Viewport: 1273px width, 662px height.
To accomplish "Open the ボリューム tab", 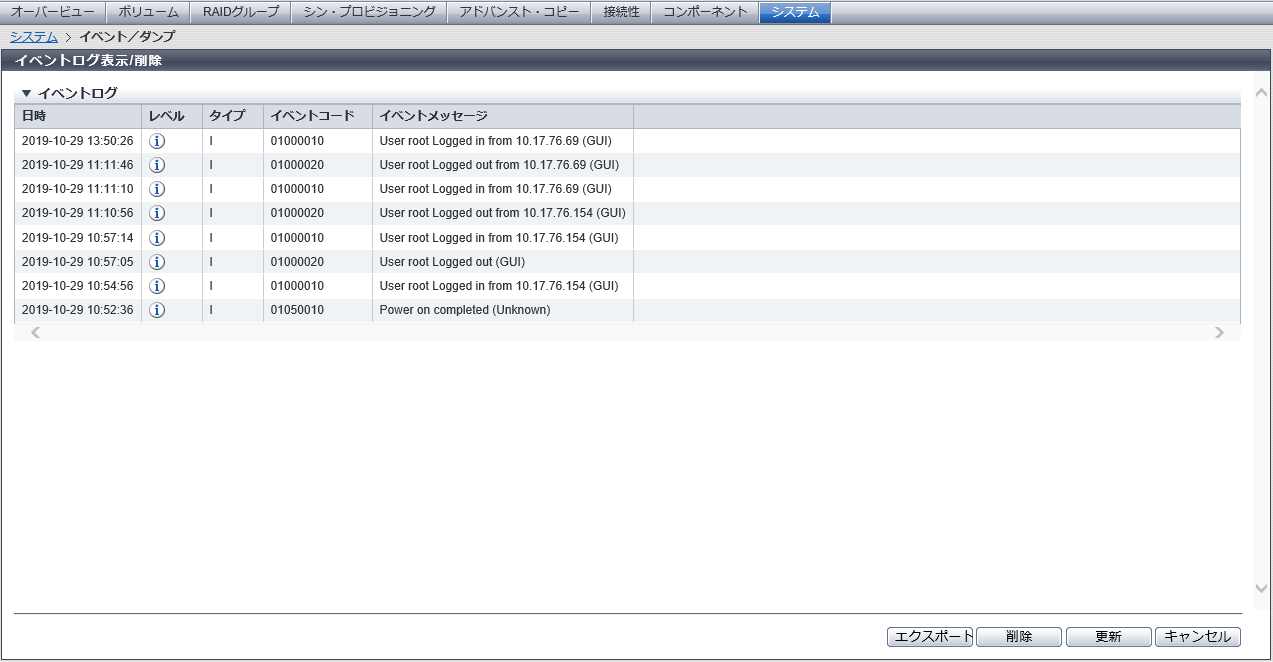I will [148, 12].
